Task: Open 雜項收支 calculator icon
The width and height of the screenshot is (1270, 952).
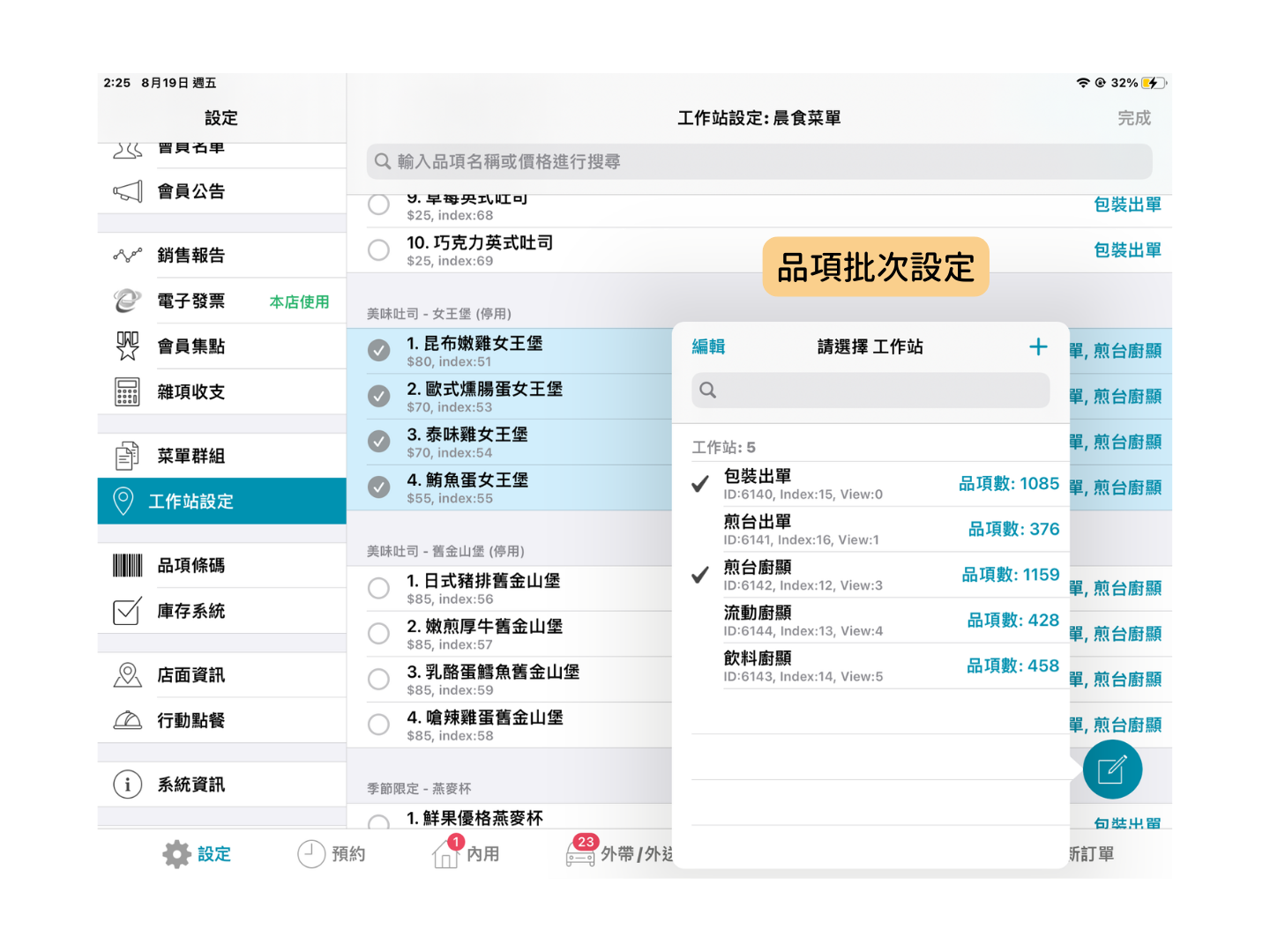Action: click(128, 392)
